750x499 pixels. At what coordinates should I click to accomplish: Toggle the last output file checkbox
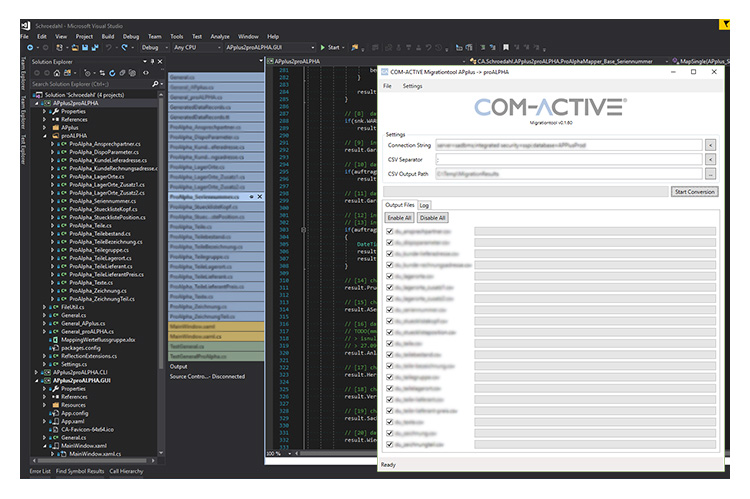[389, 444]
